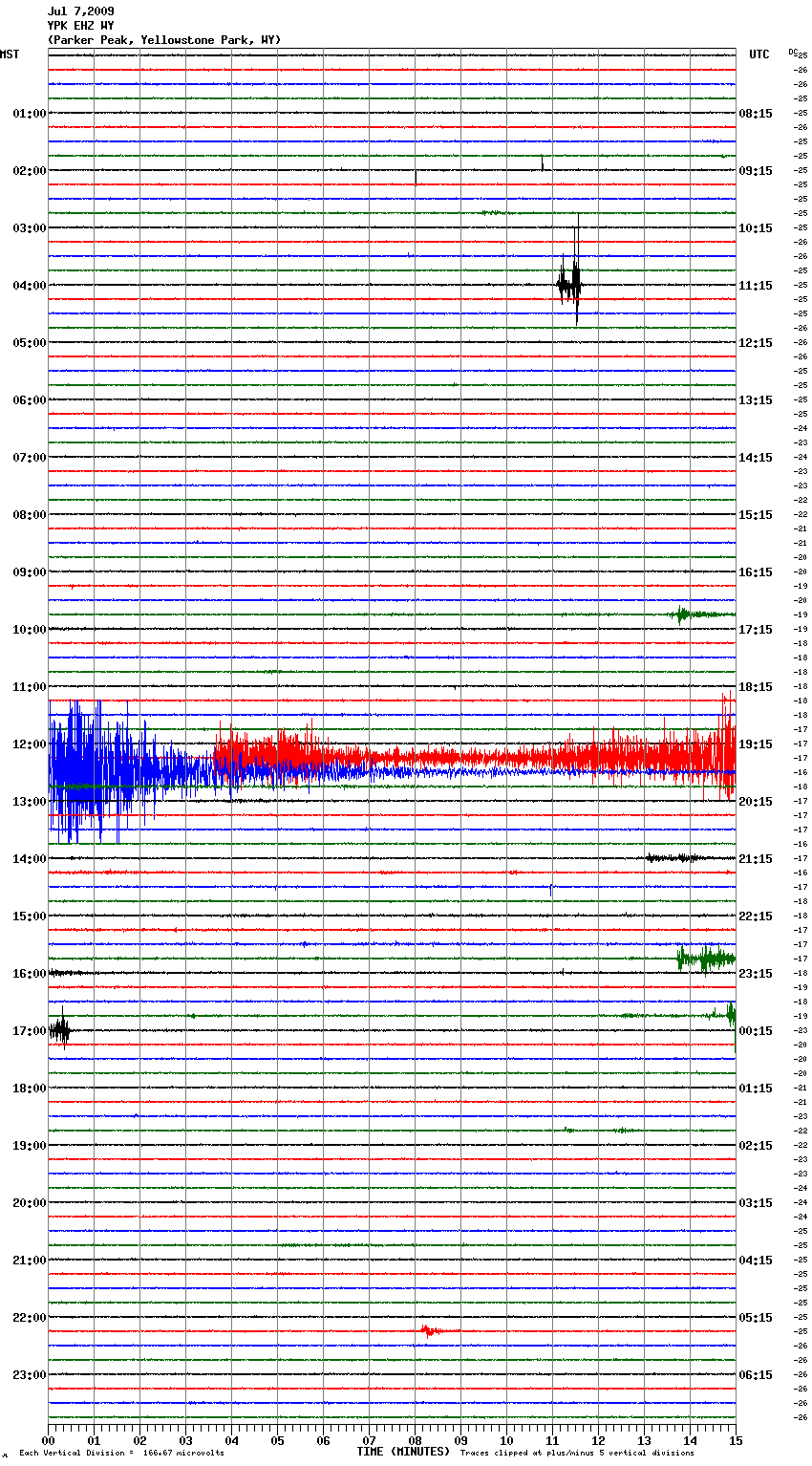Click the 00:15 UTC time label
The height and width of the screenshot is (1466, 812).
[756, 1031]
